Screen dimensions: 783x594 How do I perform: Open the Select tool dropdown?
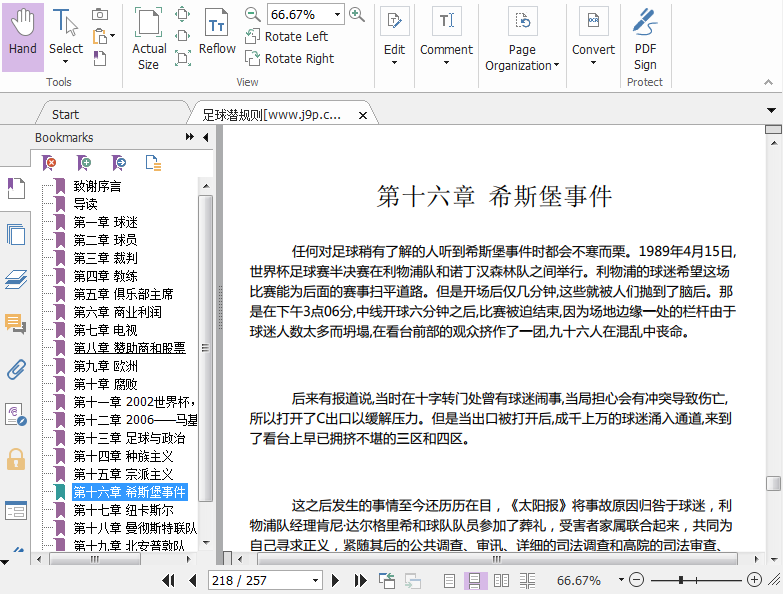coord(65,62)
